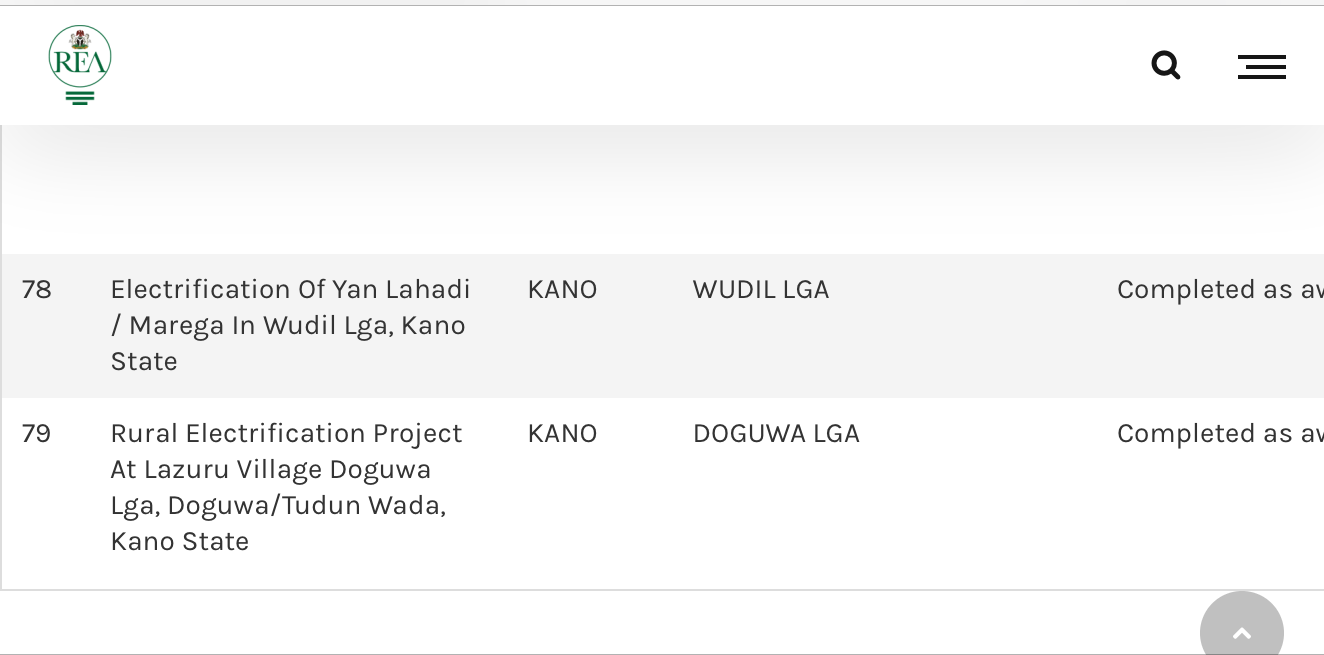The width and height of the screenshot is (1324, 655).
Task: Click row 78 Completed status text
Action: (x=1220, y=290)
